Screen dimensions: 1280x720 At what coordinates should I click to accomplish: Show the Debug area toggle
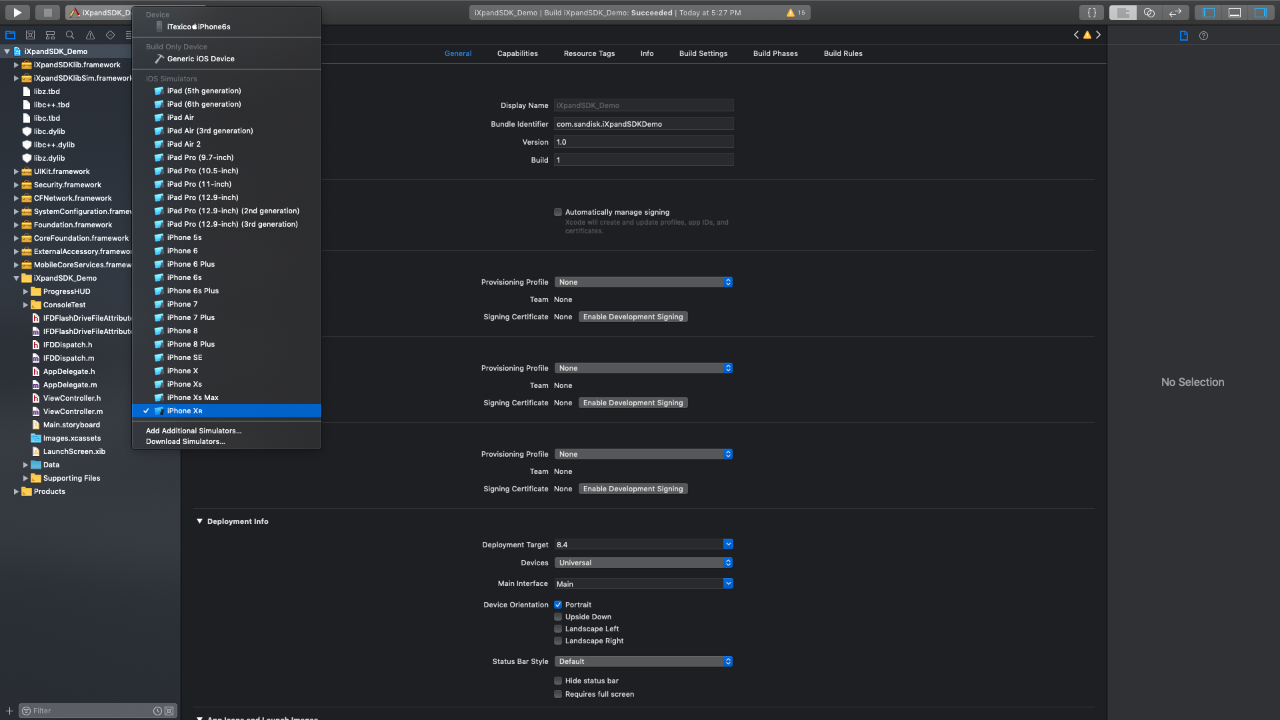(x=1235, y=12)
